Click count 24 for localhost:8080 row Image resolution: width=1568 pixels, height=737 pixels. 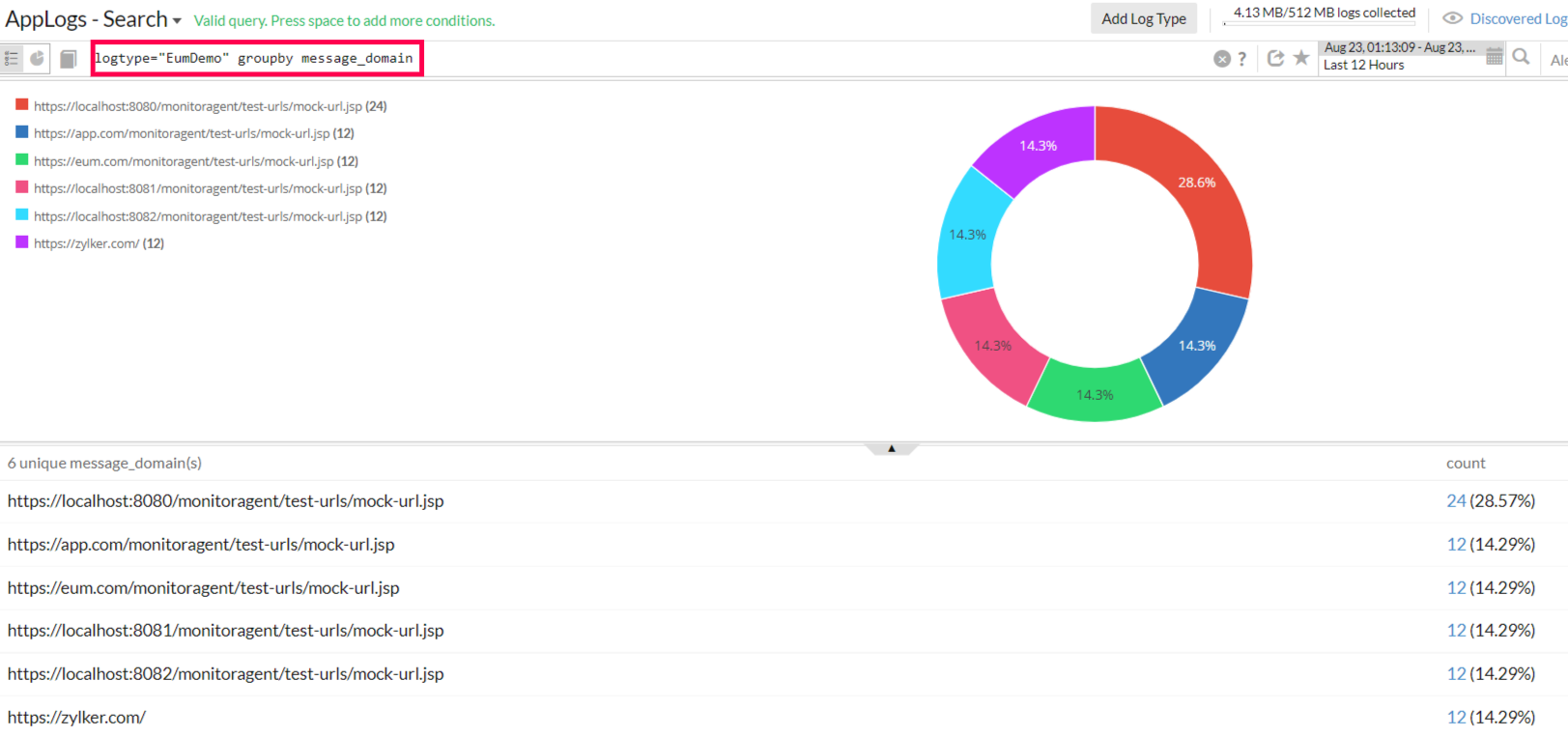tap(1456, 500)
